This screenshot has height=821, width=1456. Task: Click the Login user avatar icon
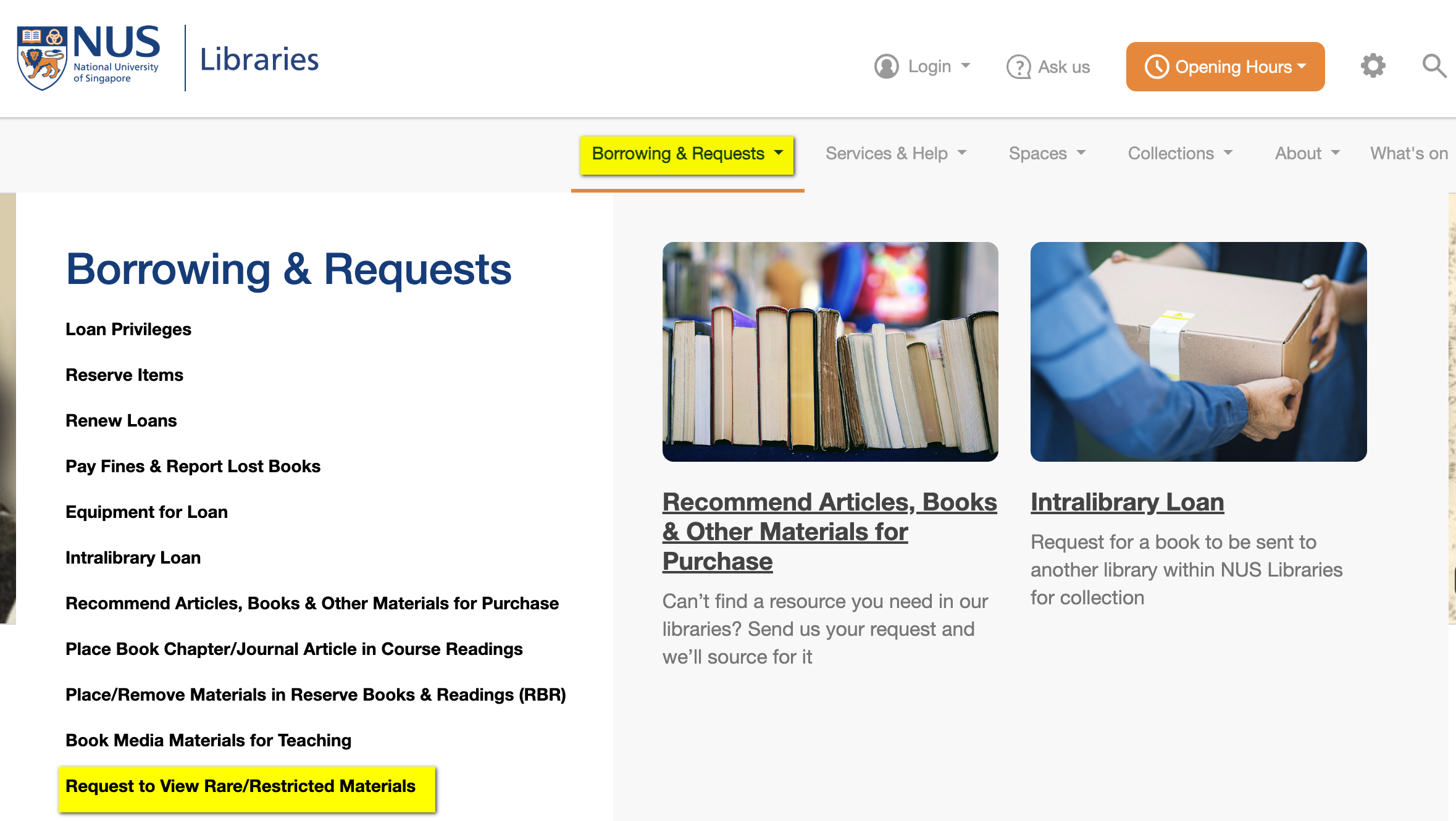click(886, 67)
